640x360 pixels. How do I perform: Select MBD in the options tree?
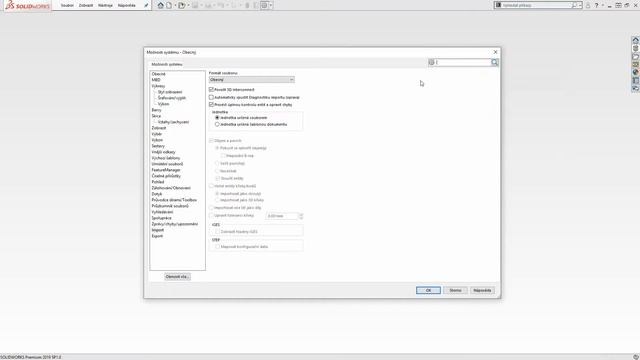pos(156,80)
